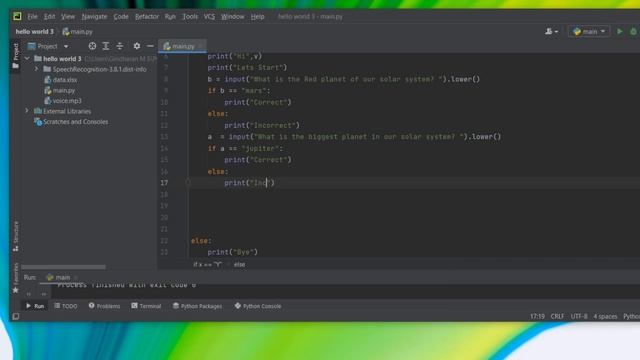
Task: Run the main configuration with green arrow
Action: tap(620, 31)
